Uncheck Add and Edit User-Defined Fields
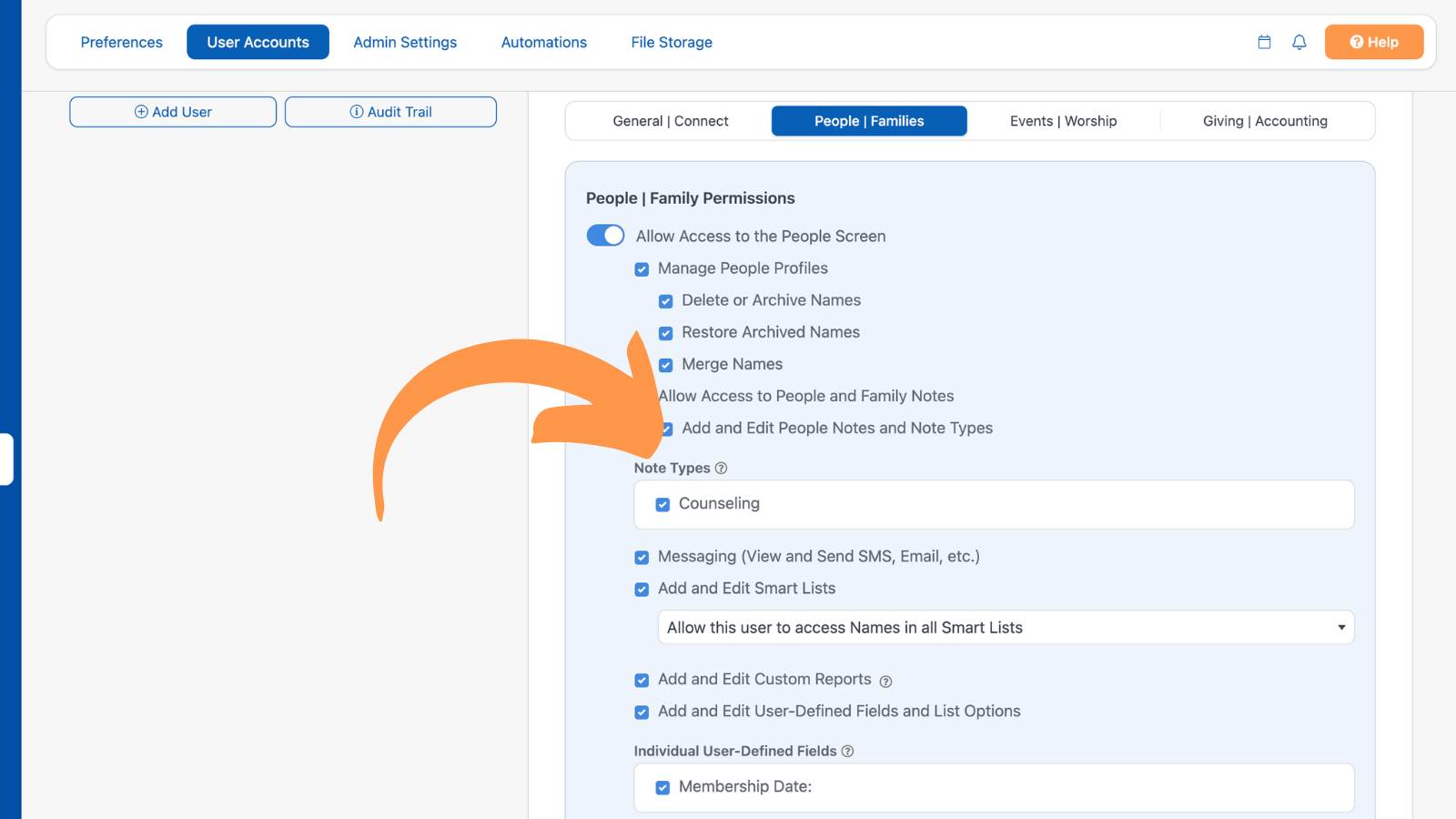This screenshot has height=819, width=1456. pos(642,712)
